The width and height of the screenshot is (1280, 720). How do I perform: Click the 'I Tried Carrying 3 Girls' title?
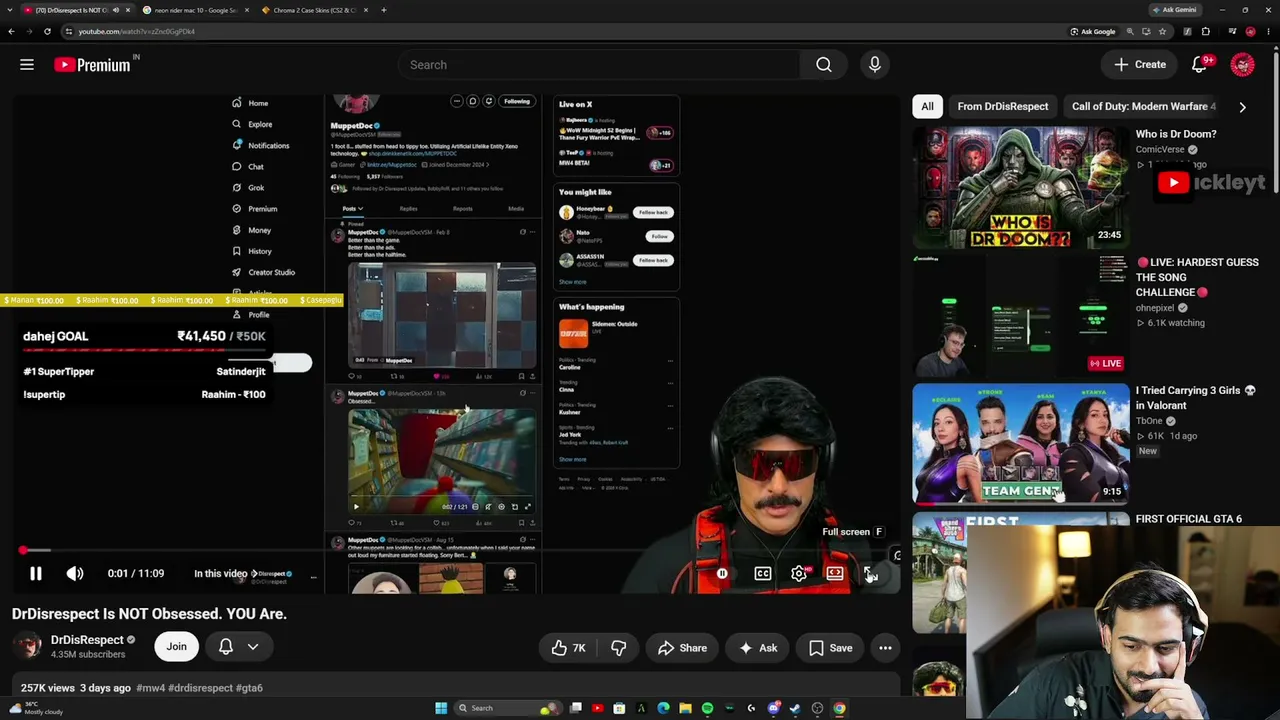[1195, 398]
